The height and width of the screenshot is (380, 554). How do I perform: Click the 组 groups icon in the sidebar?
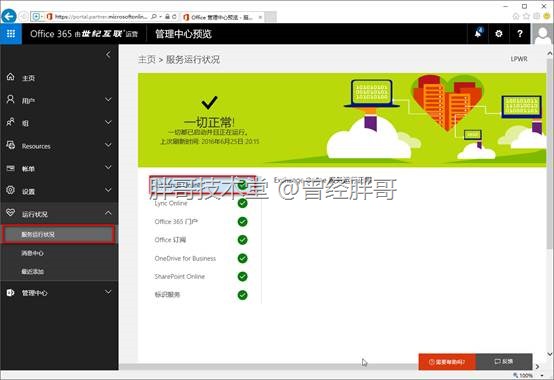pyautogui.click(x=11, y=122)
